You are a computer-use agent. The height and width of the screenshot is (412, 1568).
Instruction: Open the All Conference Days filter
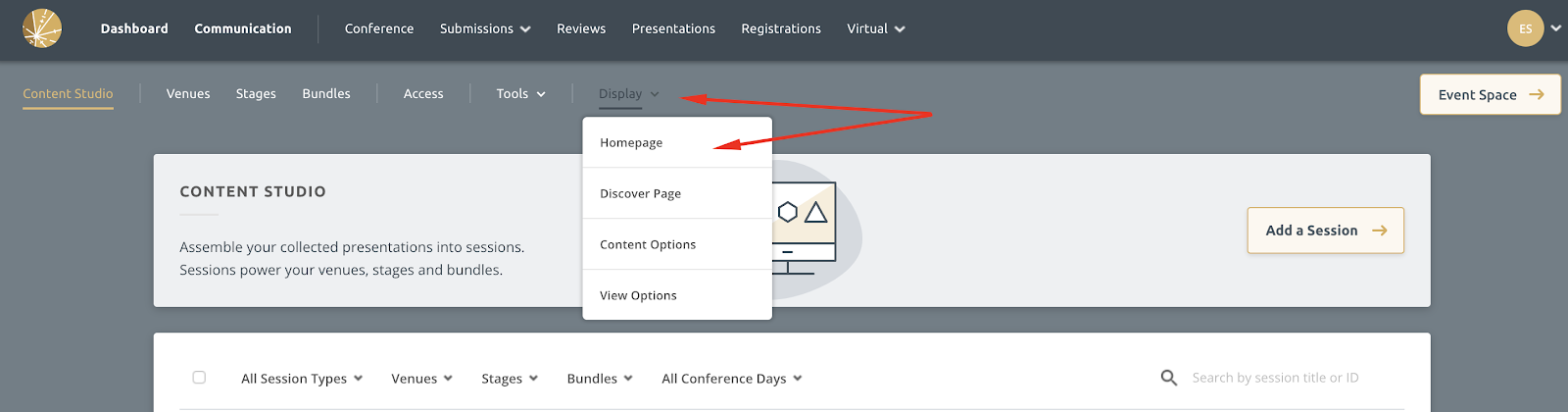(732, 379)
